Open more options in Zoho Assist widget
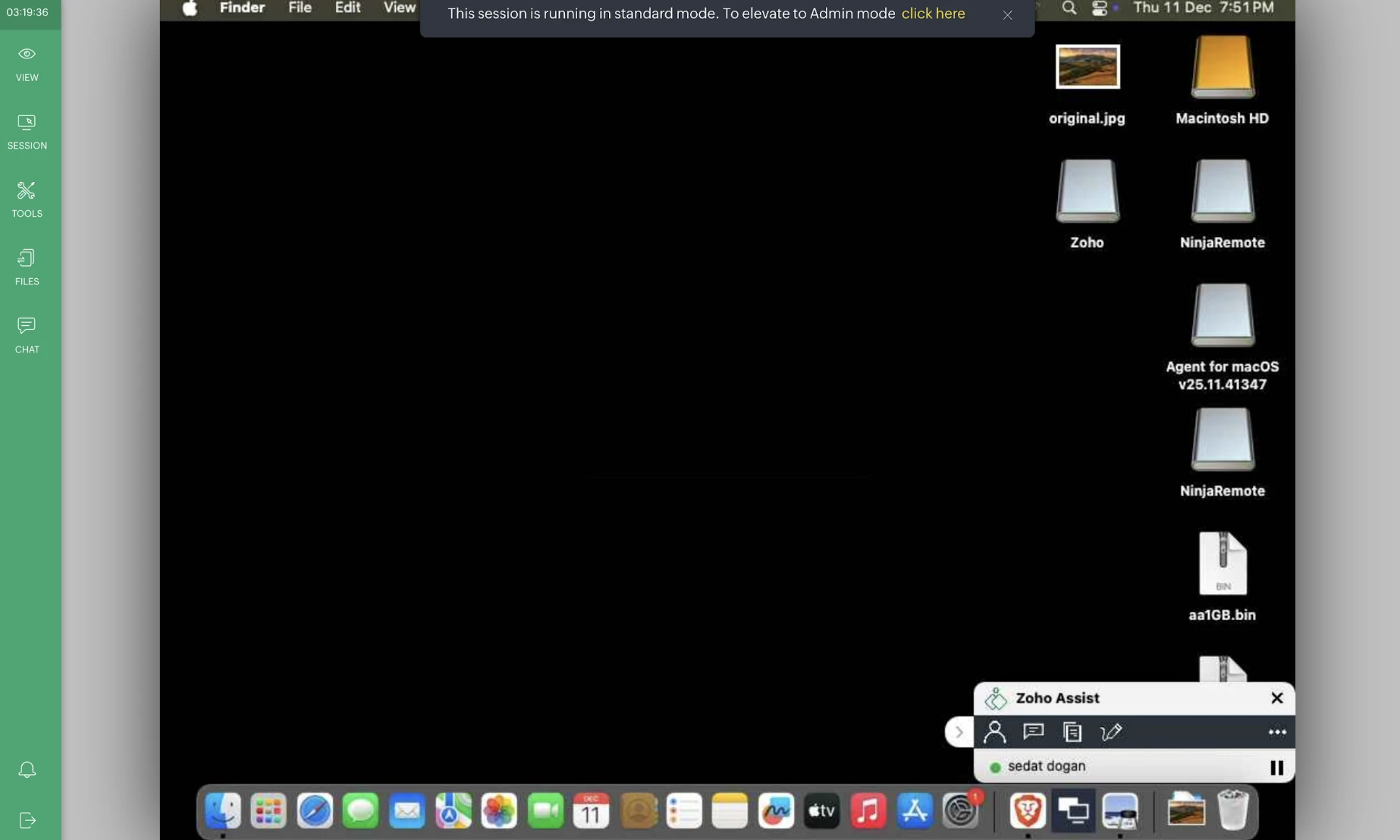This screenshot has height=840, width=1400. click(x=1277, y=732)
